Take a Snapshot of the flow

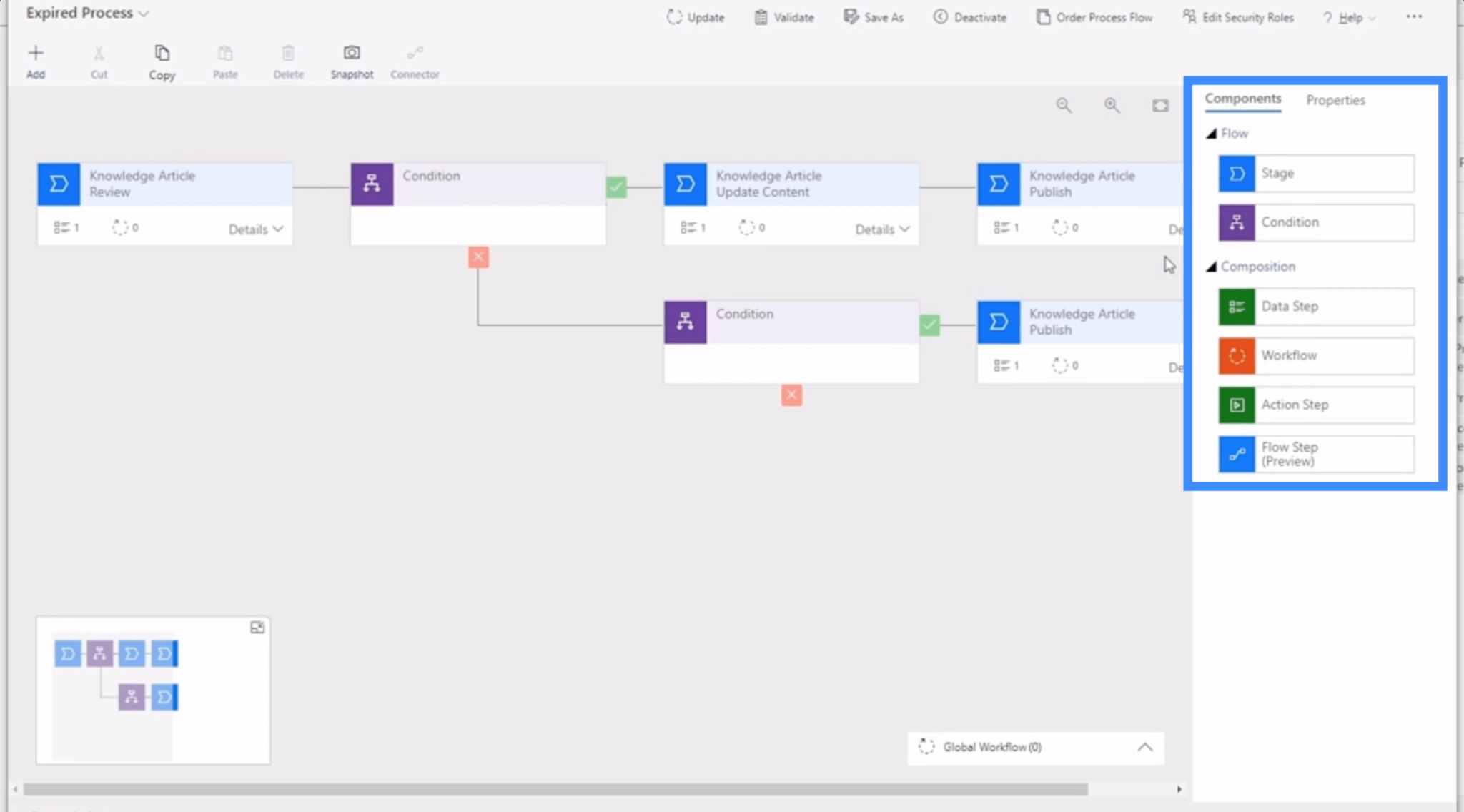[x=352, y=61]
